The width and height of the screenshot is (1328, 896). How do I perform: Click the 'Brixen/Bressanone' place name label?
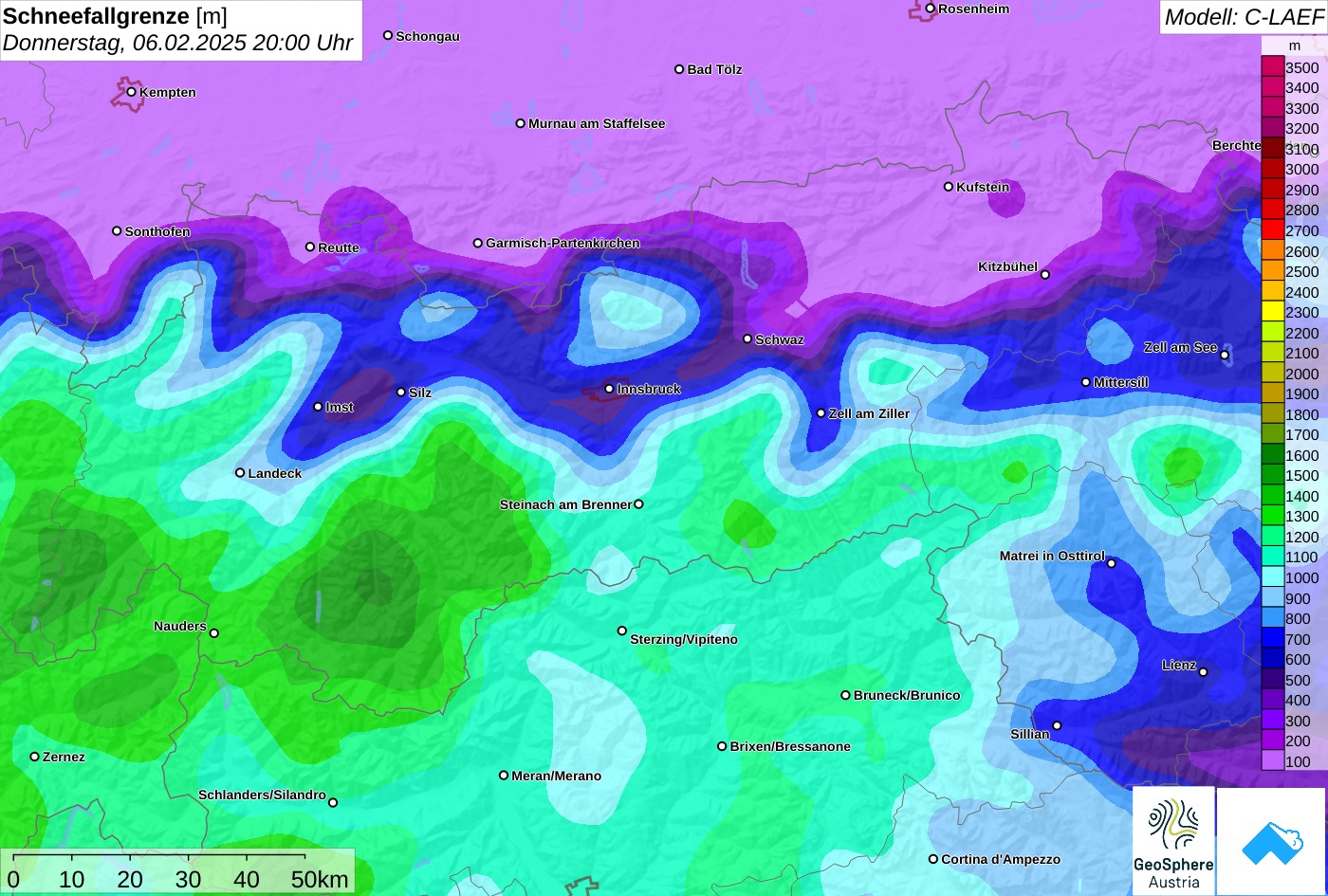point(790,746)
